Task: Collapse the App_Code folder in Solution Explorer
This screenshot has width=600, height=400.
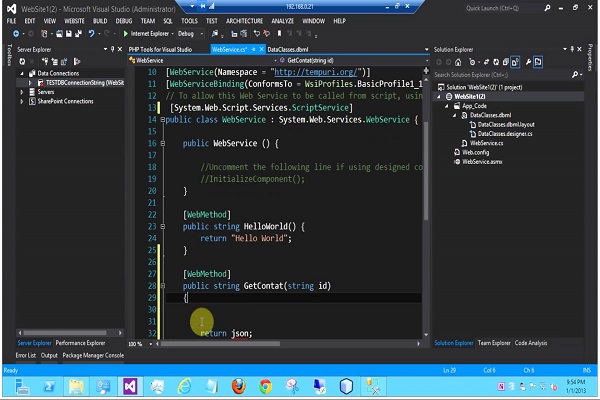Action: pyautogui.click(x=447, y=106)
